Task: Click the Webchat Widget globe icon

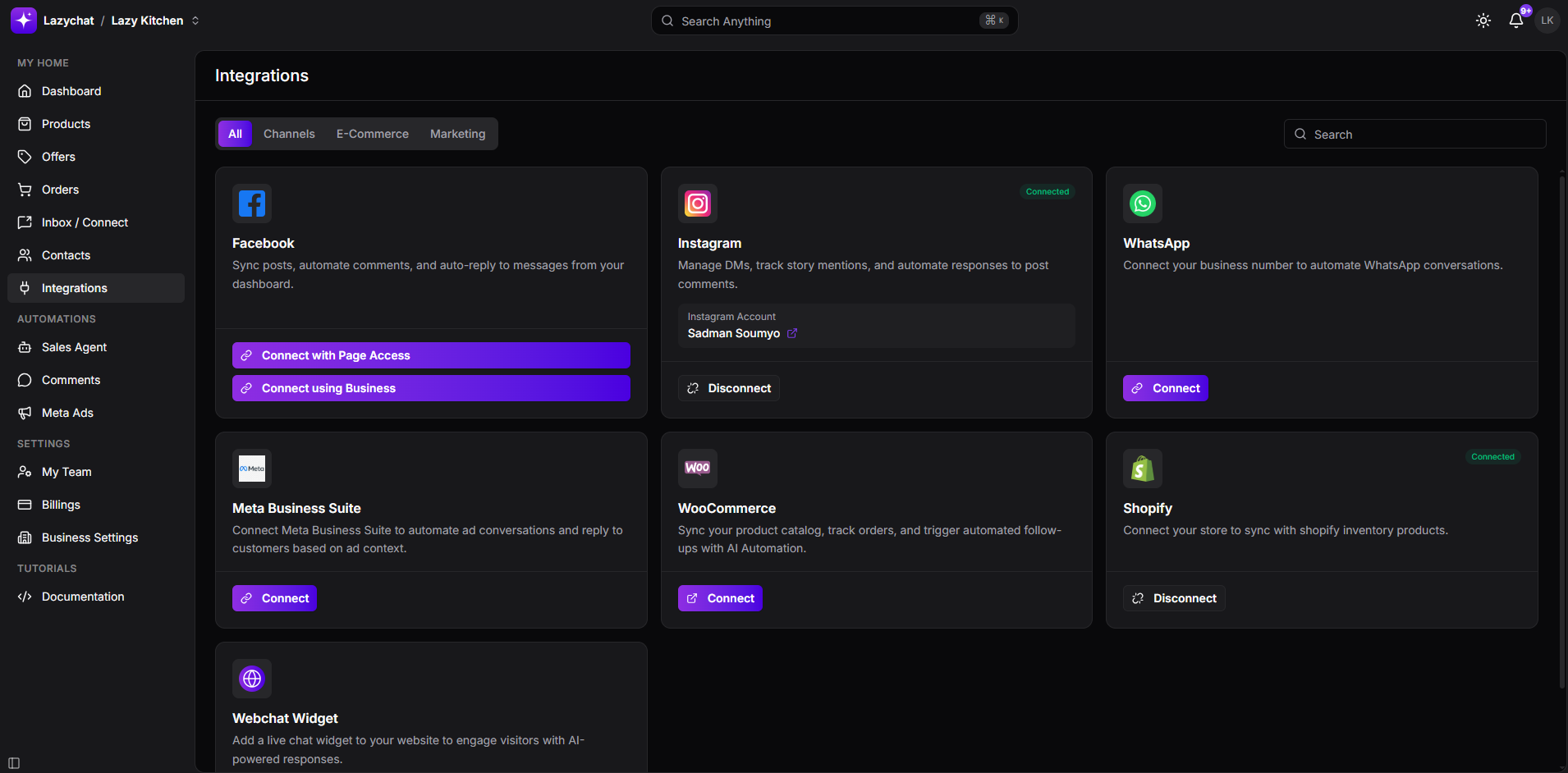Action: pyautogui.click(x=252, y=679)
